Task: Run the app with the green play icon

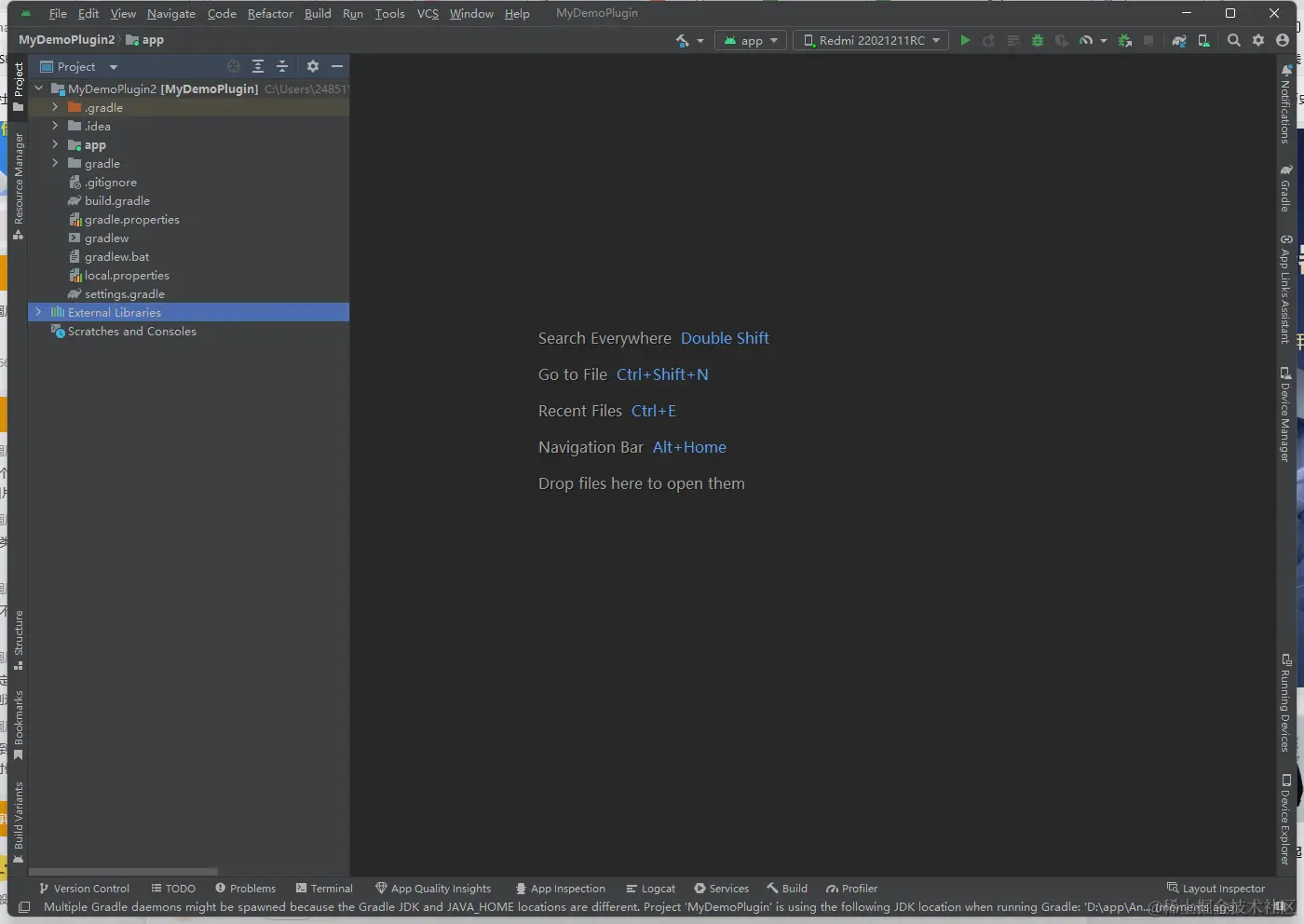Action: [965, 40]
